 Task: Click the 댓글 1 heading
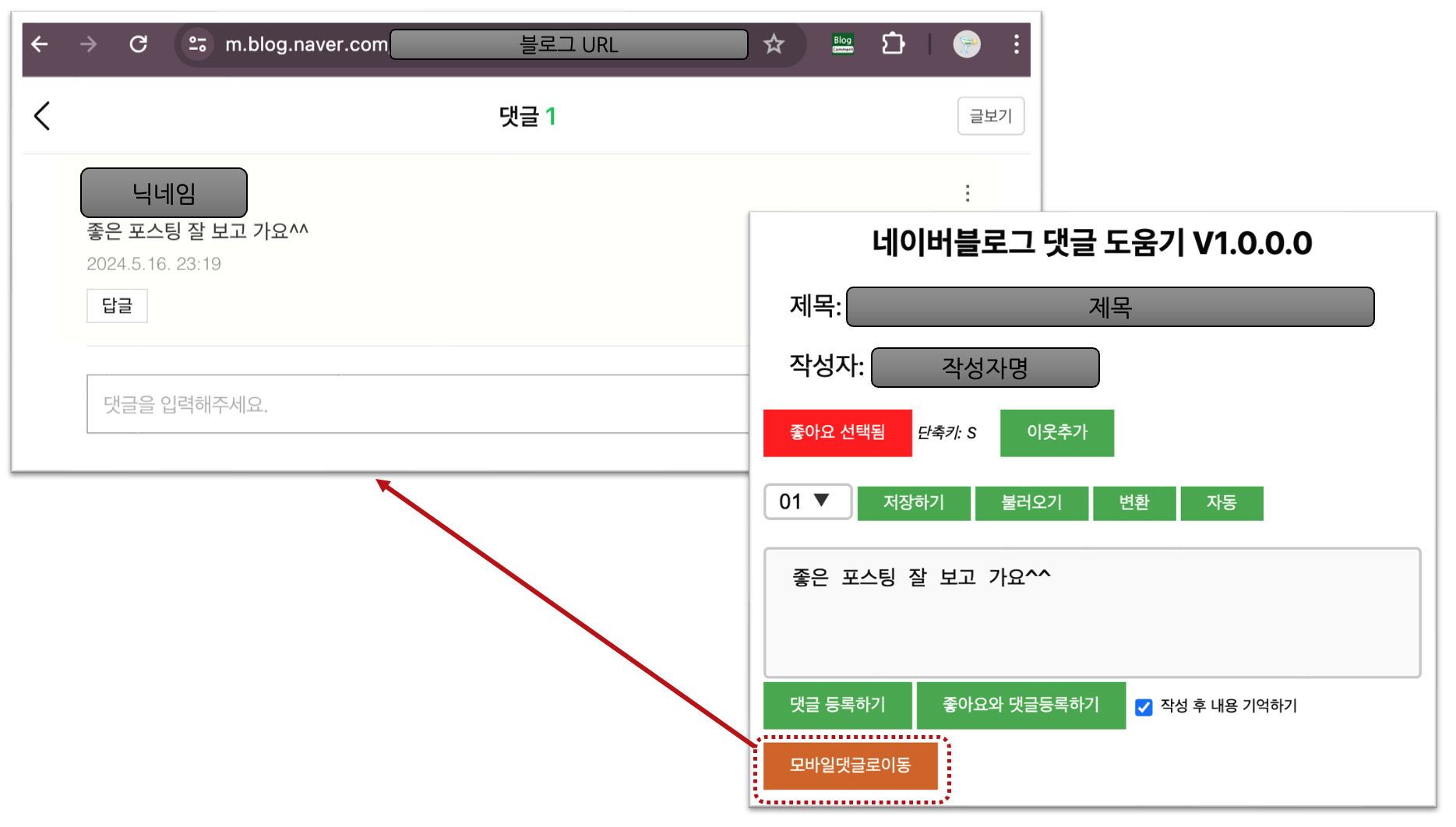[x=527, y=116]
